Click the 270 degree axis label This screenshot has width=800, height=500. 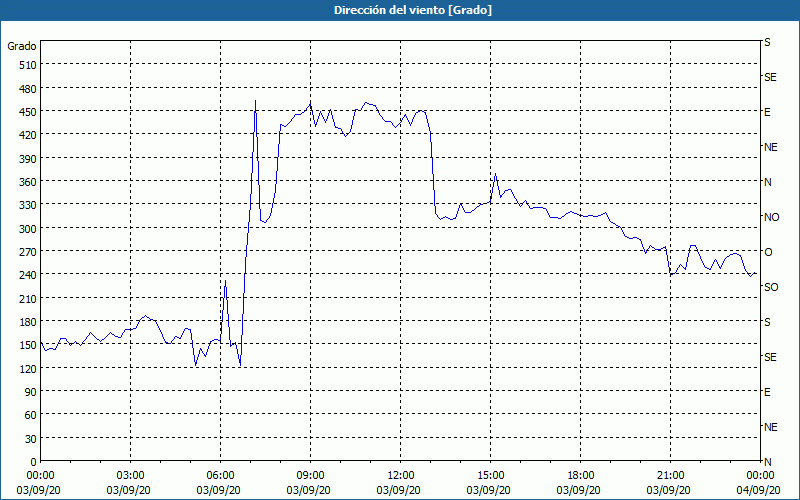coord(28,252)
